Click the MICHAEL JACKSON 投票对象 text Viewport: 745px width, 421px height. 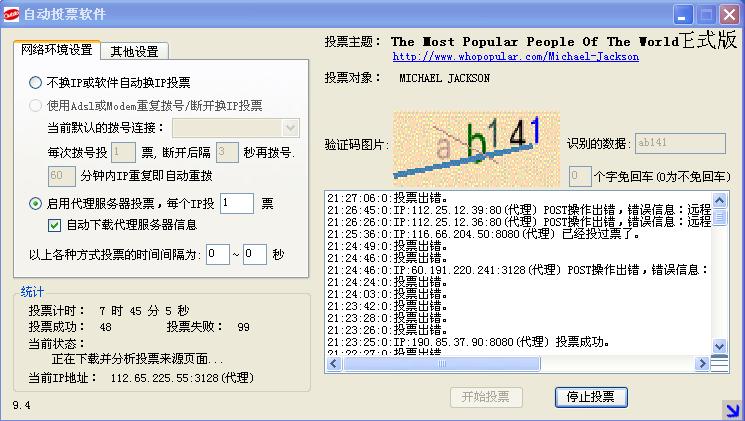(x=444, y=78)
